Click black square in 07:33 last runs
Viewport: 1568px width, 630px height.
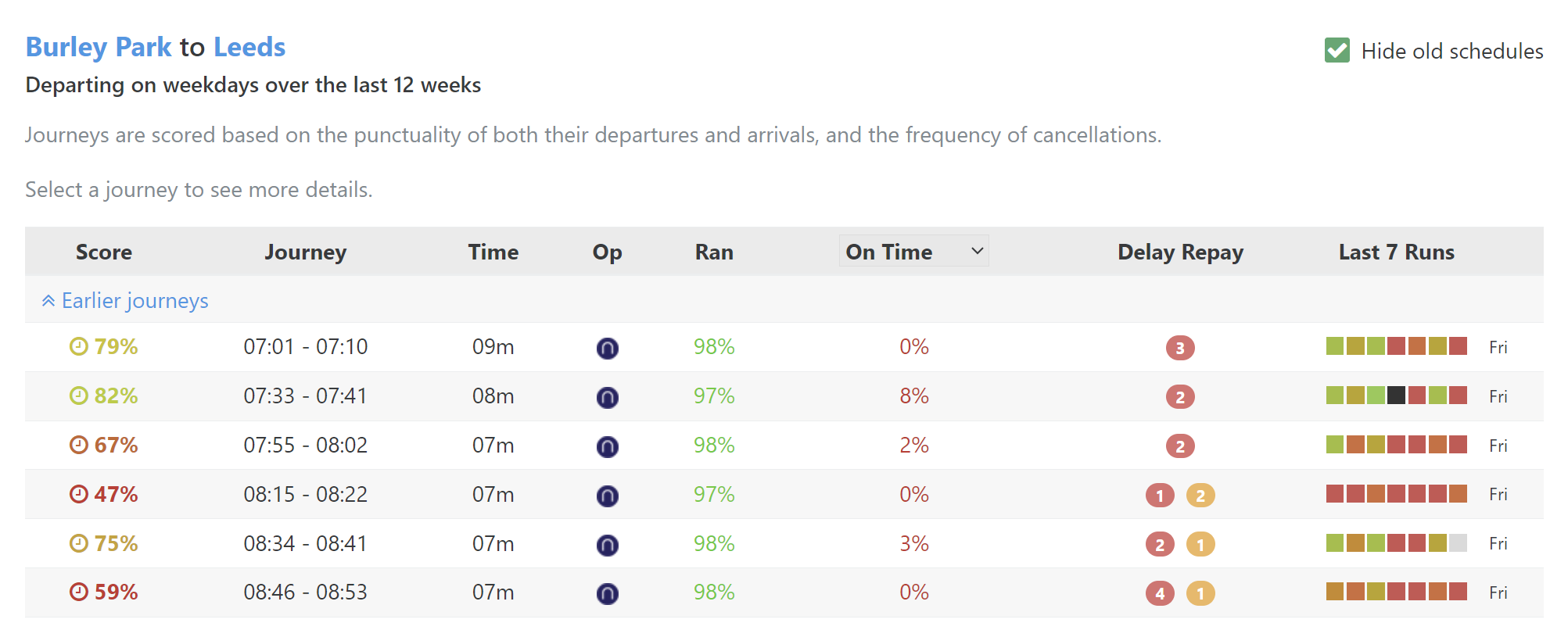click(x=1396, y=396)
